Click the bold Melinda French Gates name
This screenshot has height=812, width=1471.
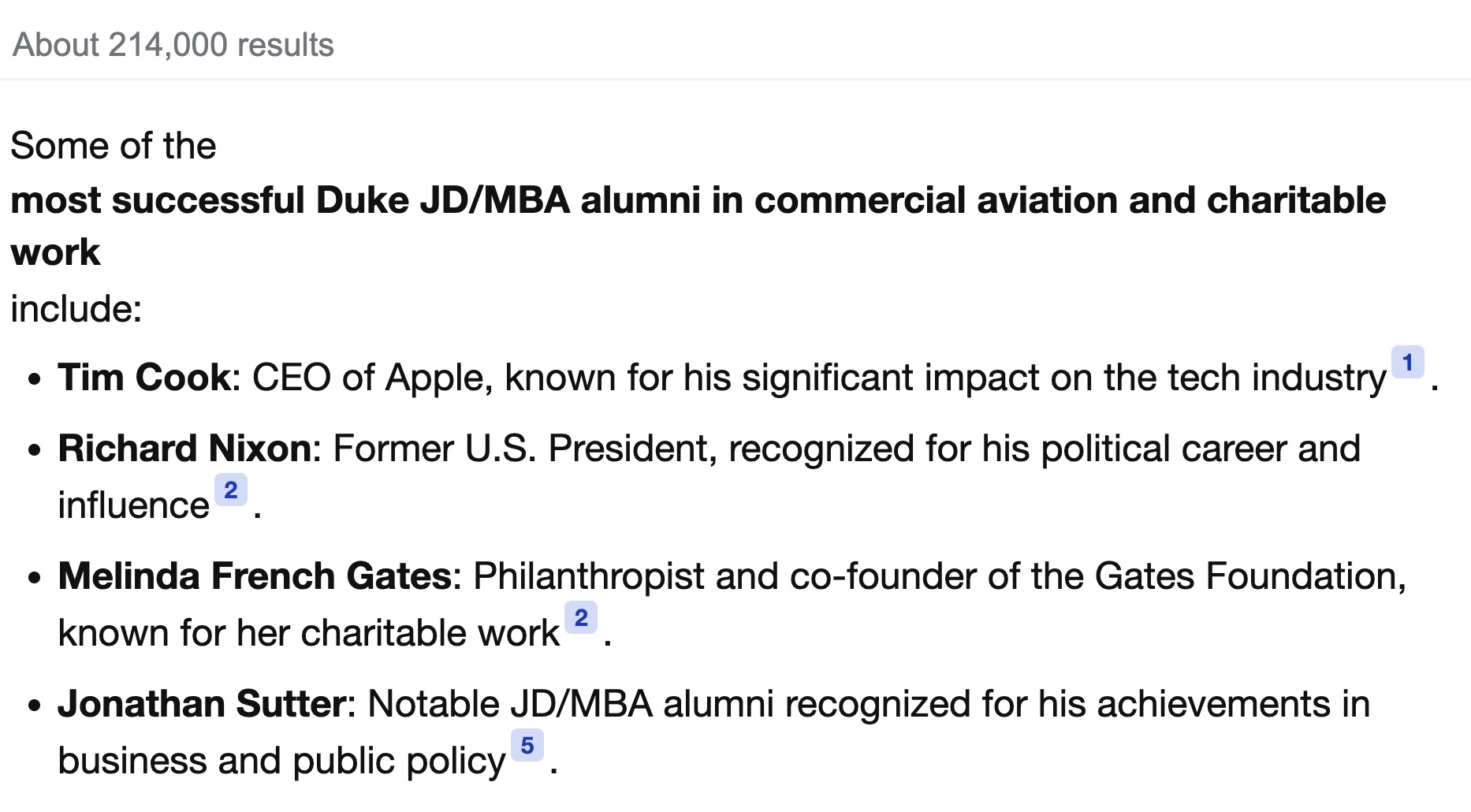[255, 576]
